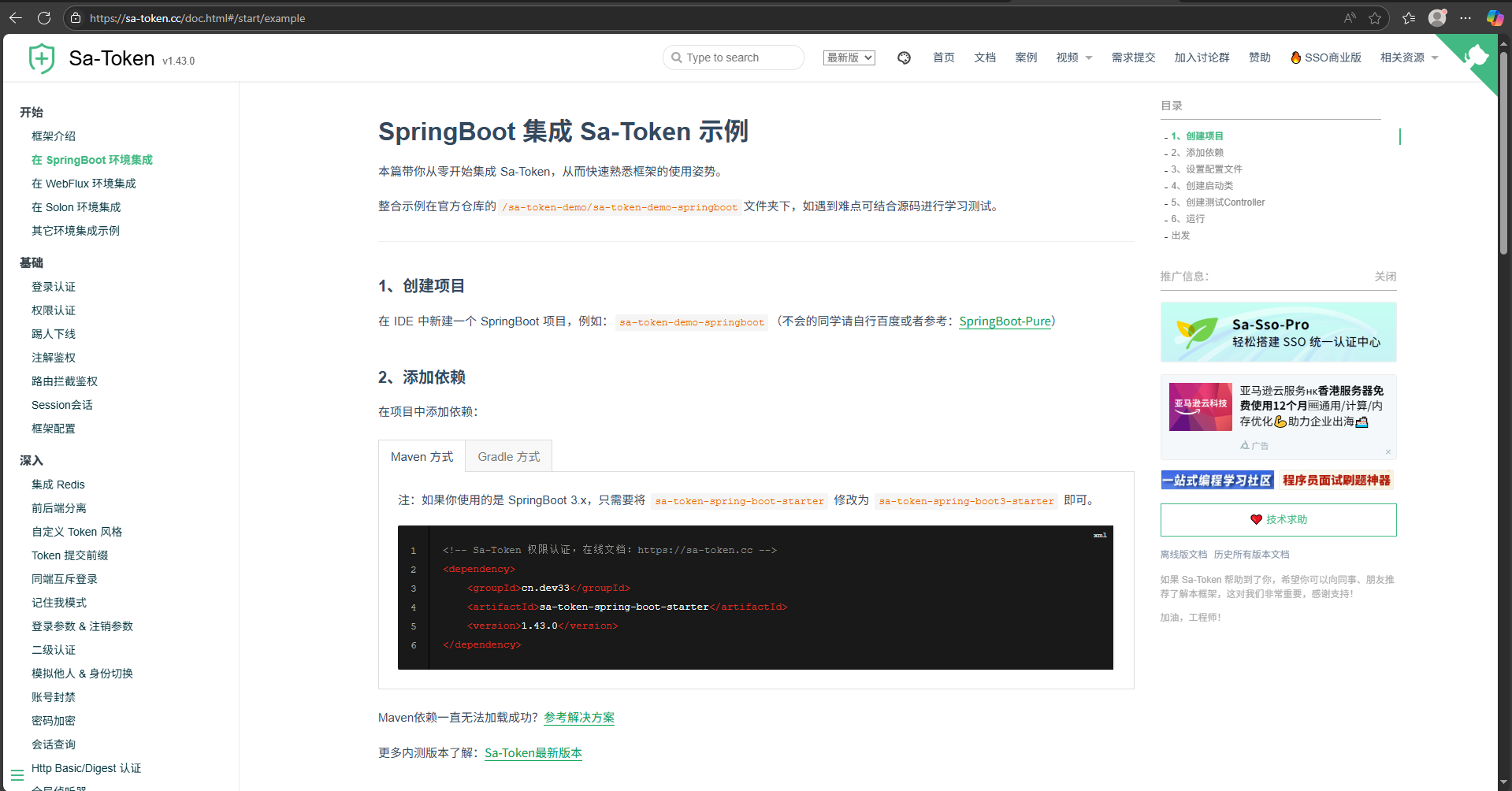This screenshot has height=791, width=1512.
Task: Open the Copilot icon in the browser toolbar
Action: [x=1495, y=17]
